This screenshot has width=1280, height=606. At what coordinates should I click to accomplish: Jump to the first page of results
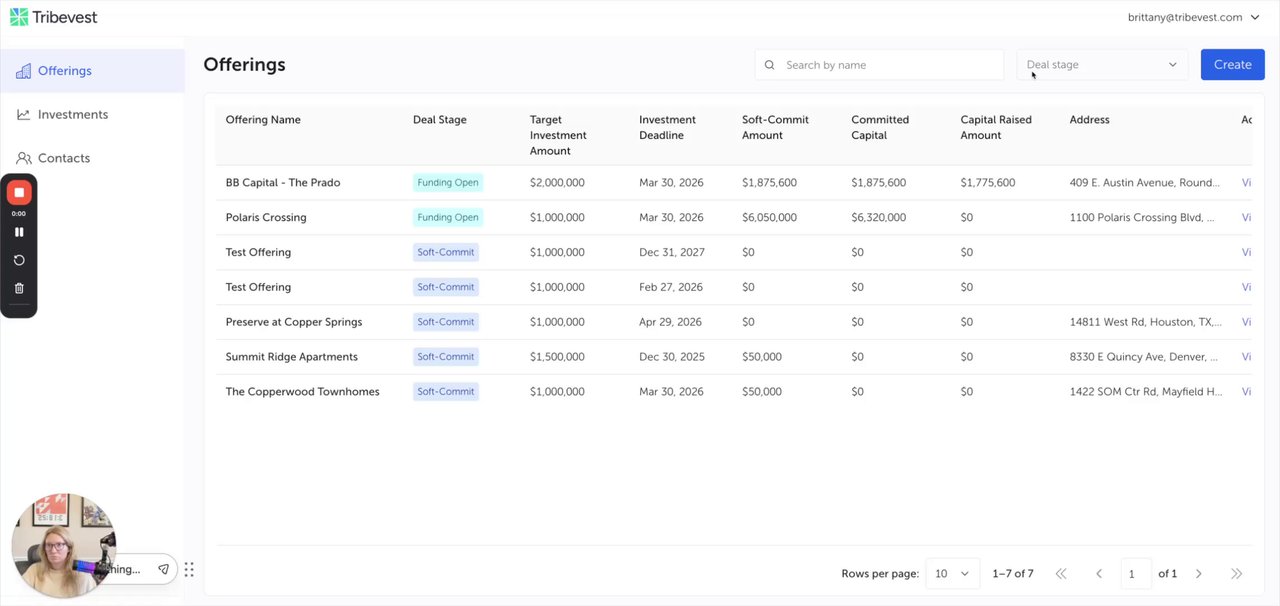click(x=1061, y=574)
